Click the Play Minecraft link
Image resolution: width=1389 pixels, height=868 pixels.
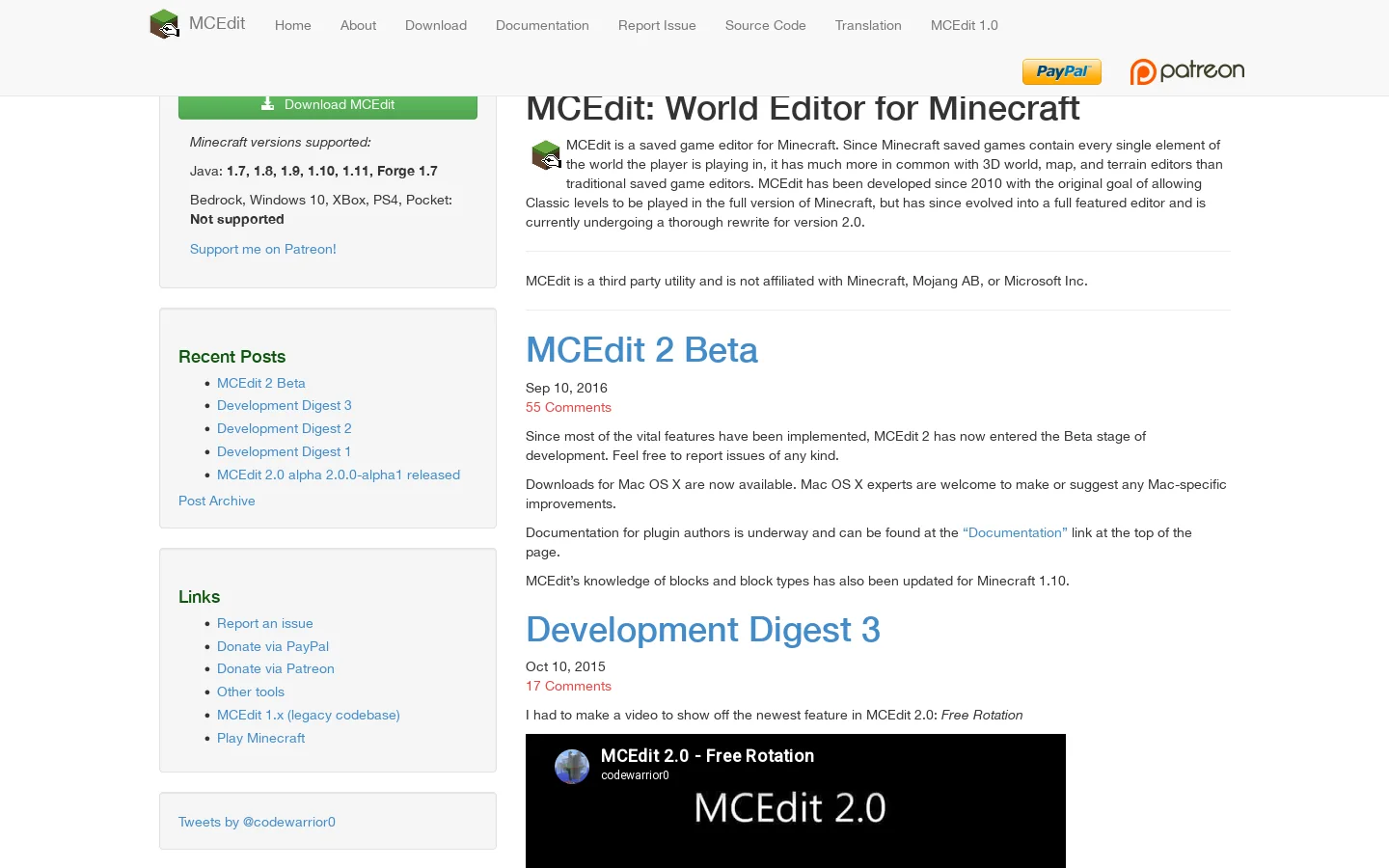pos(261,738)
